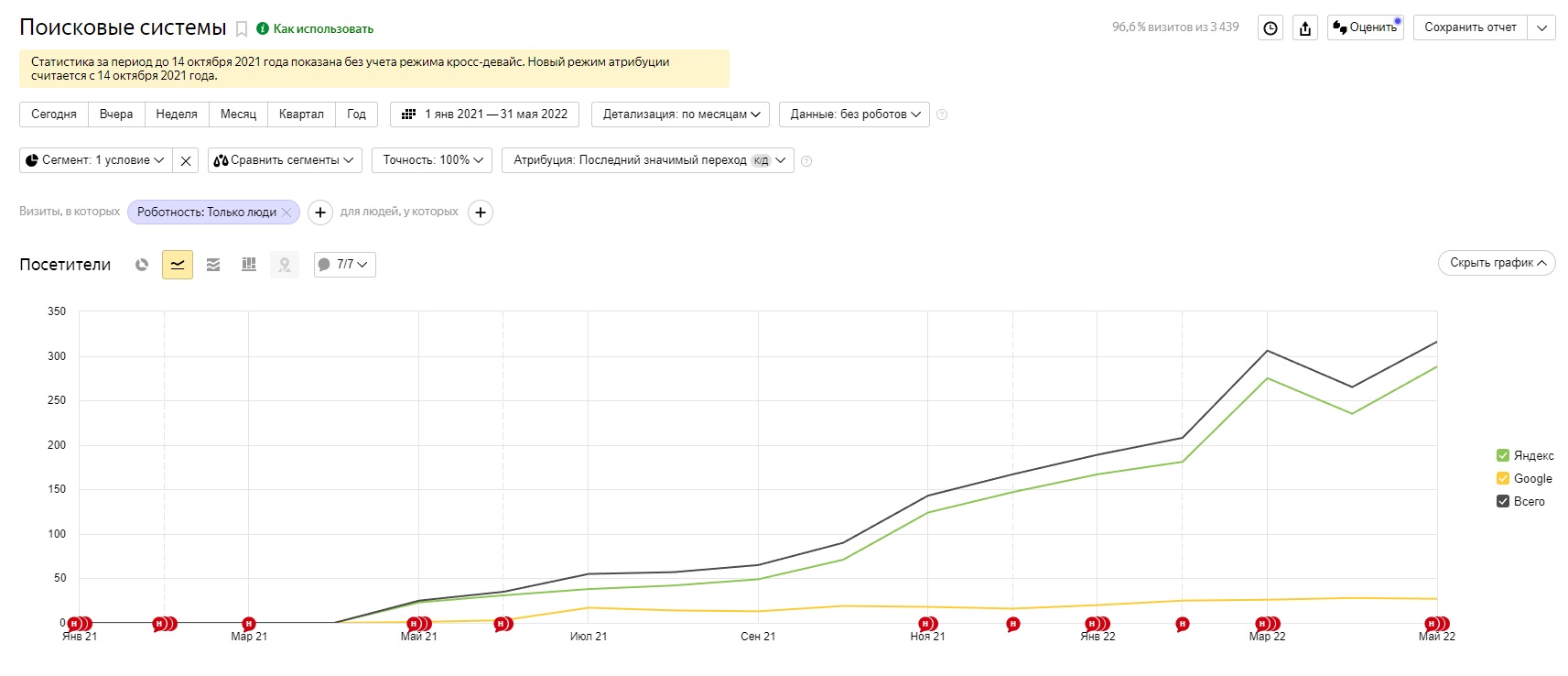Switch to bar chart view icon
The height and width of the screenshot is (676, 1568).
[249, 265]
